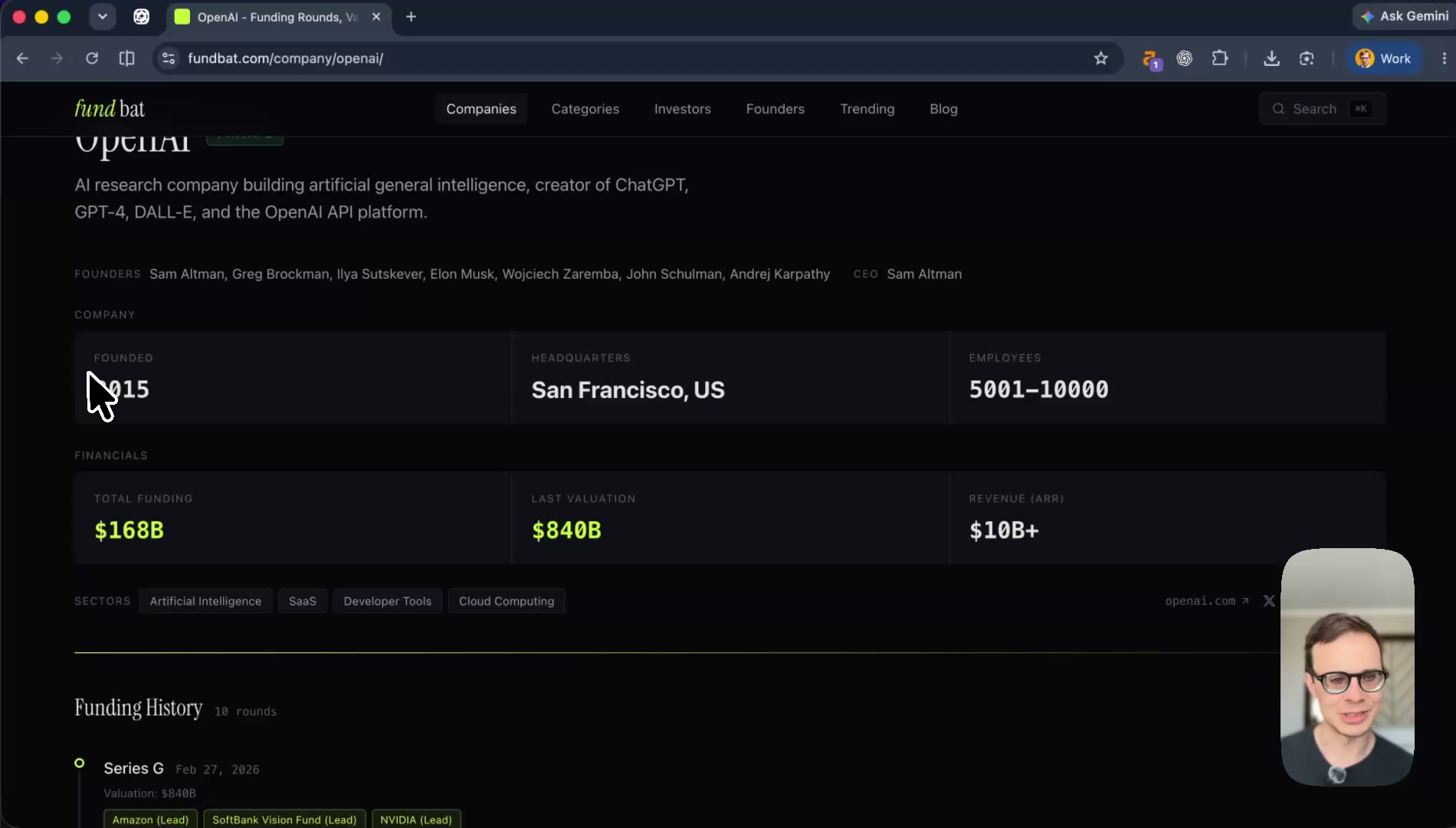Click the $168B total funding value
The image size is (1456, 828).
pos(129,531)
